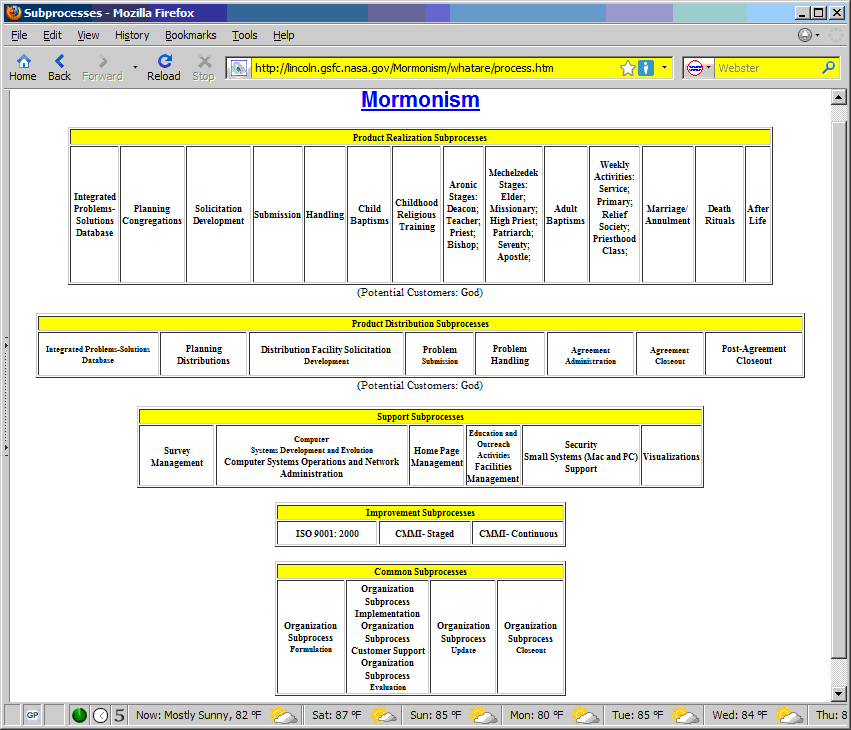Open the File menu

pos(19,35)
